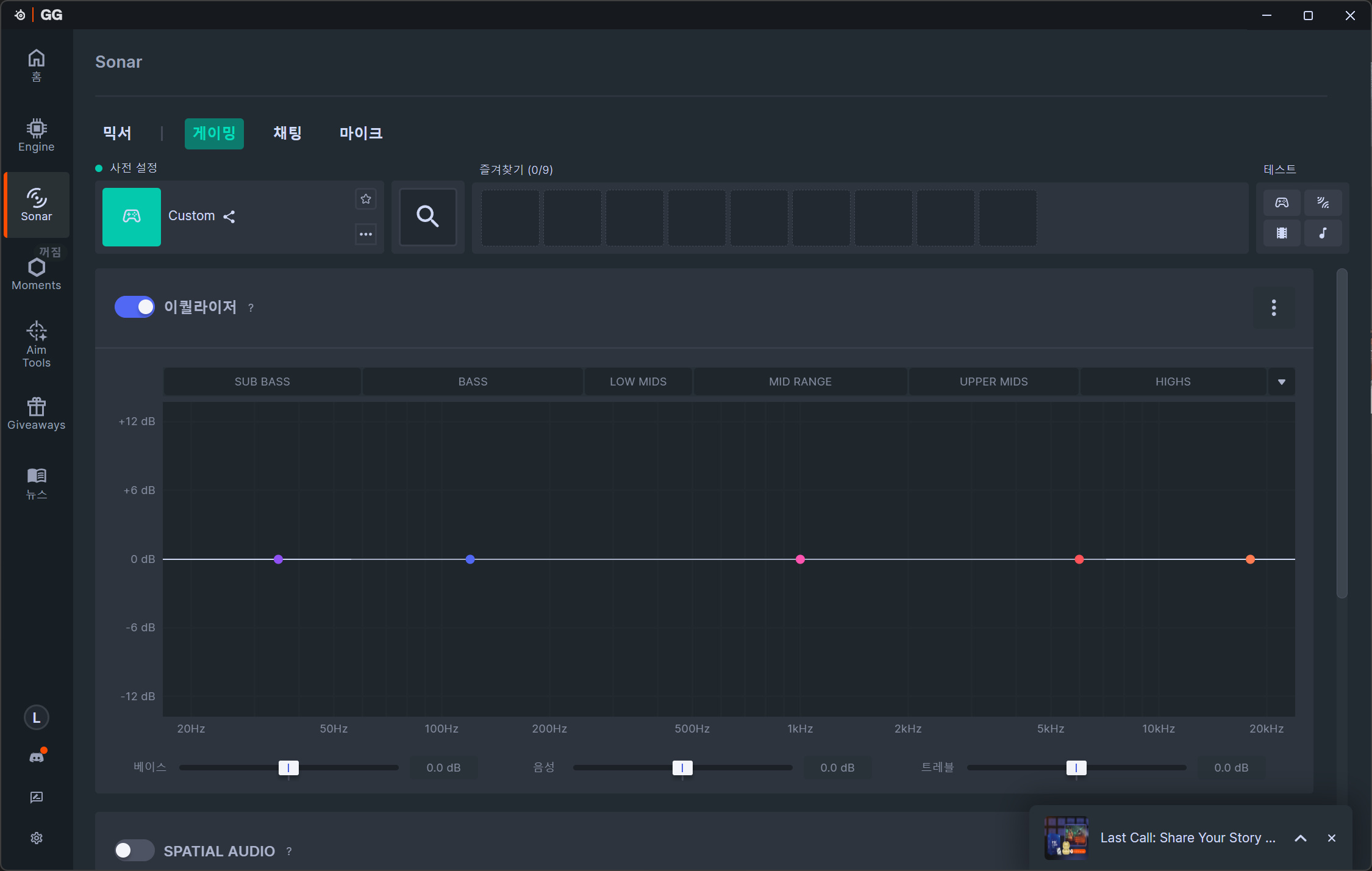Click the 베이스 bass slider handle
This screenshot has width=1372, height=871.
coord(288,768)
